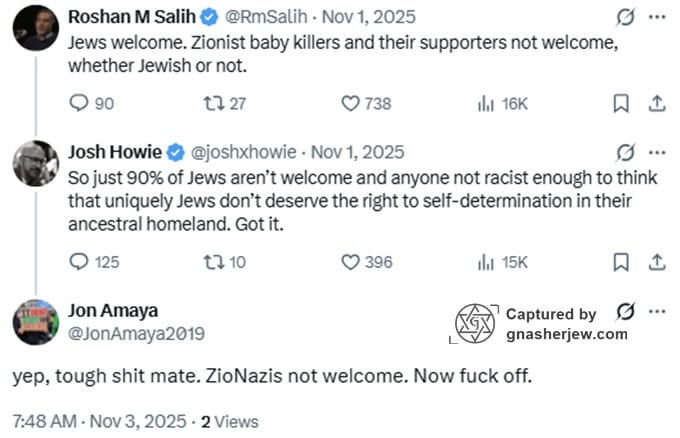View analytics on Roshan's 16K views post
The width and height of the screenshot is (680, 438).
coord(487,103)
